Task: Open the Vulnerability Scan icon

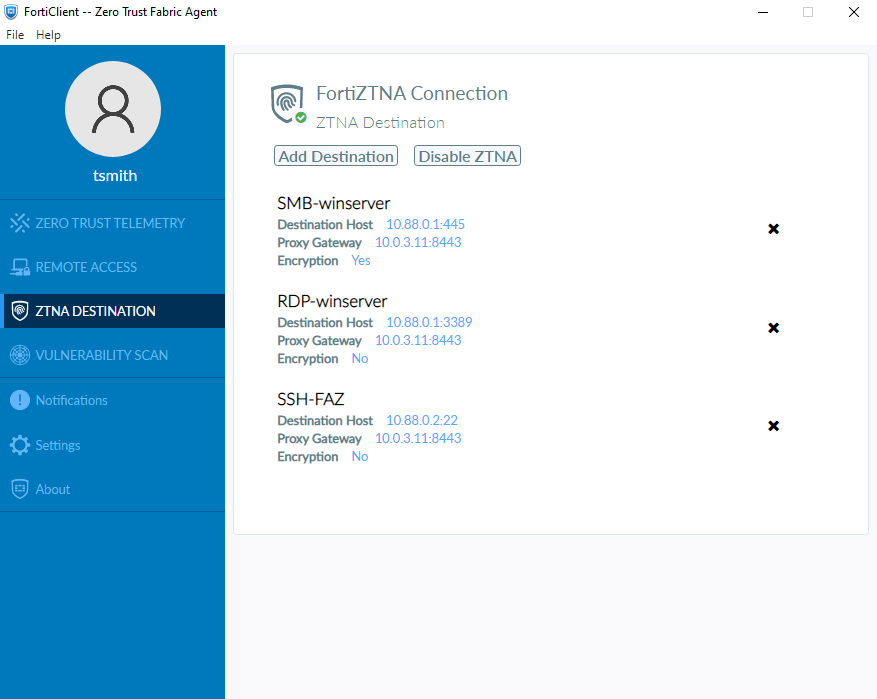Action: coord(20,354)
